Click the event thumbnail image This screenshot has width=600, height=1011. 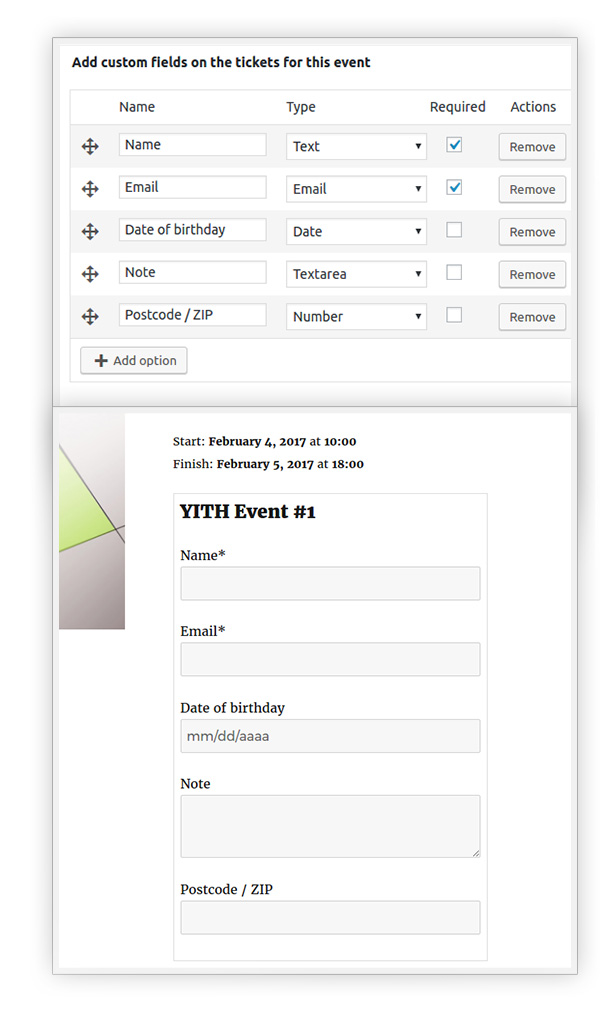[92, 521]
